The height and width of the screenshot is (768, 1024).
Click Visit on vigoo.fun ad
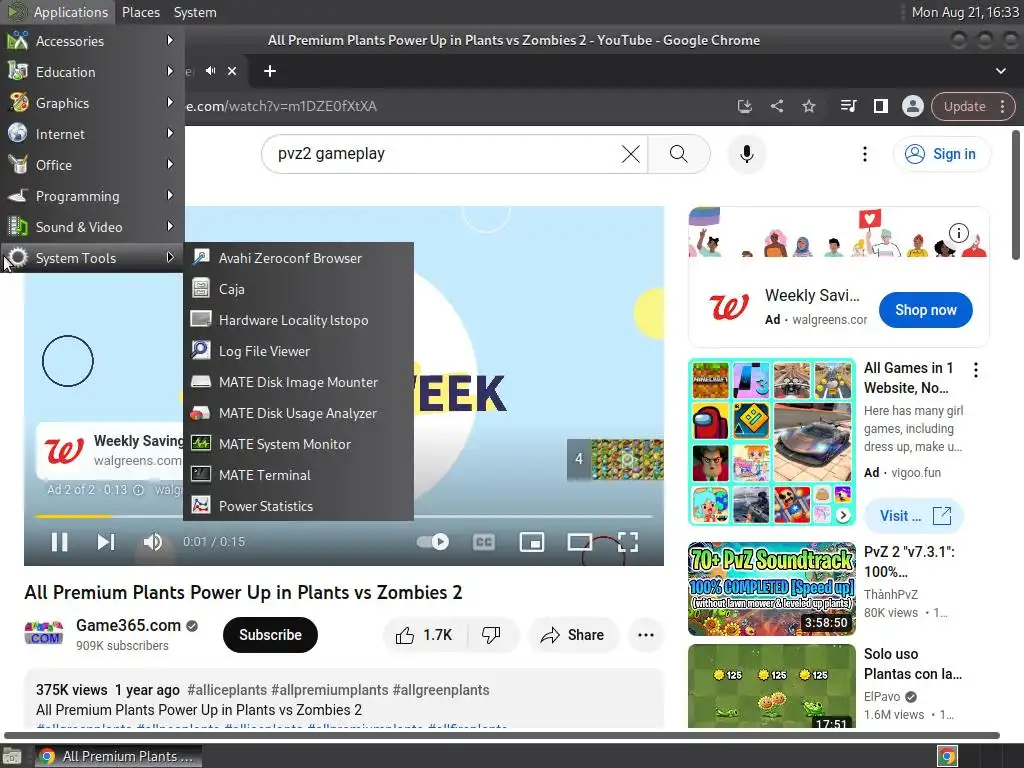[x=914, y=516]
